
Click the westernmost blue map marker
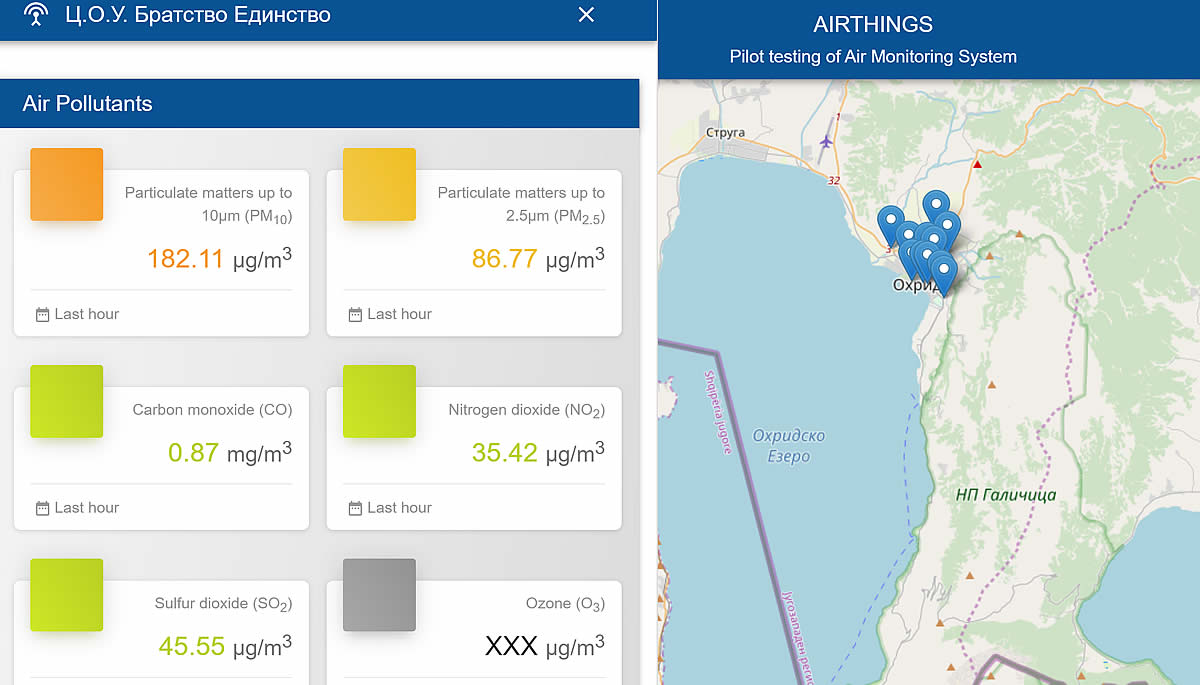[x=890, y=224]
